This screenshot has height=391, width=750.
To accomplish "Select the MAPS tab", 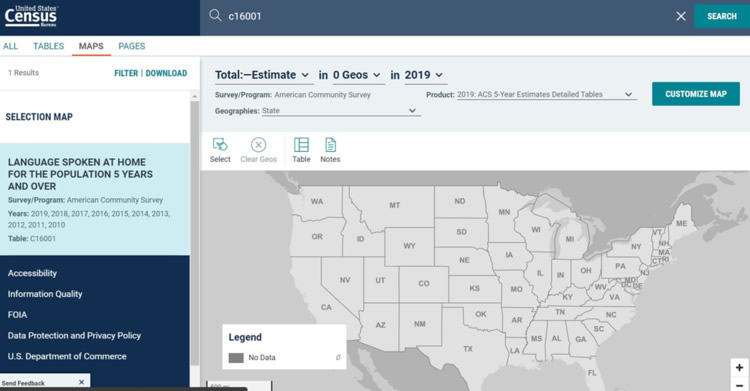I will pyautogui.click(x=91, y=46).
